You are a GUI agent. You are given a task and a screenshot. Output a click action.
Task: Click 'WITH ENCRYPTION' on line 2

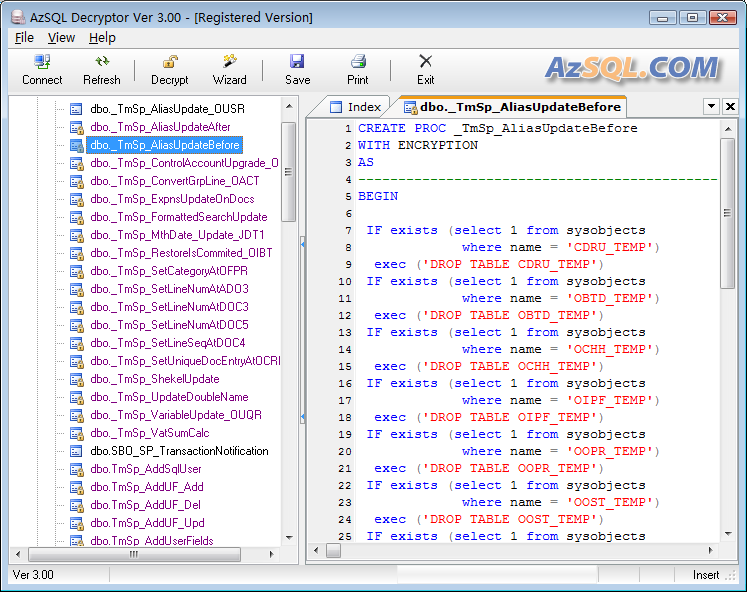tap(418, 145)
